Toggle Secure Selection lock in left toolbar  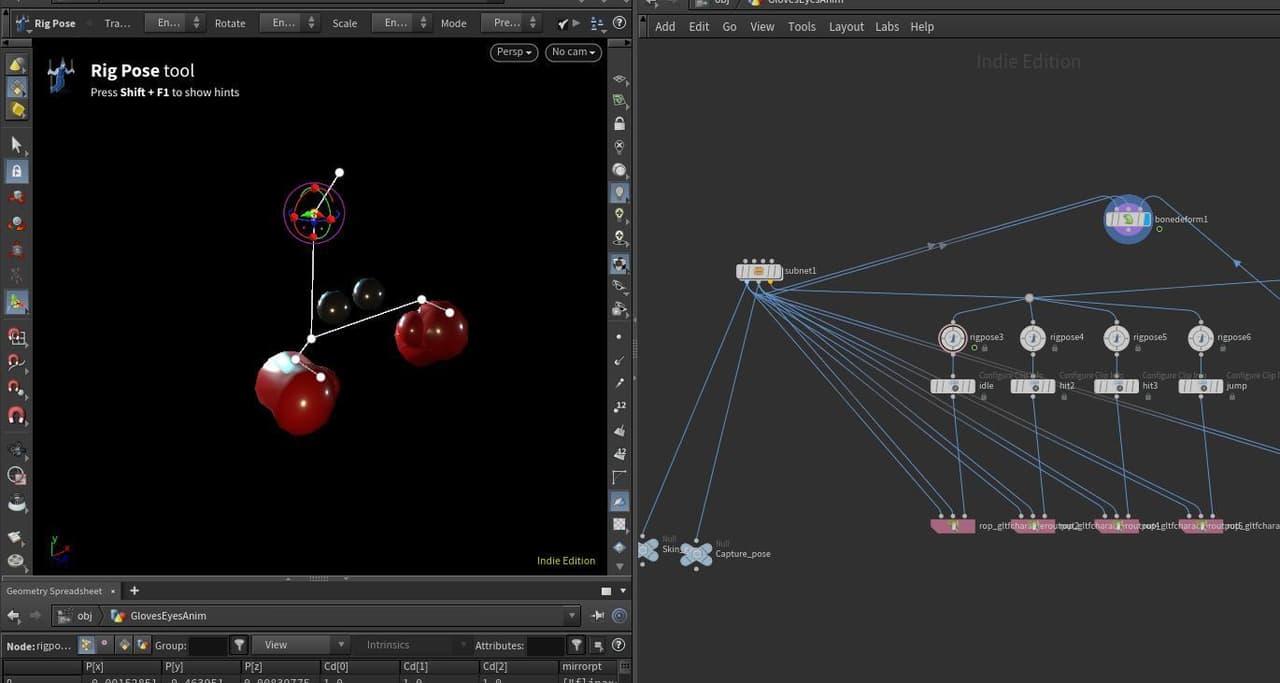17,171
